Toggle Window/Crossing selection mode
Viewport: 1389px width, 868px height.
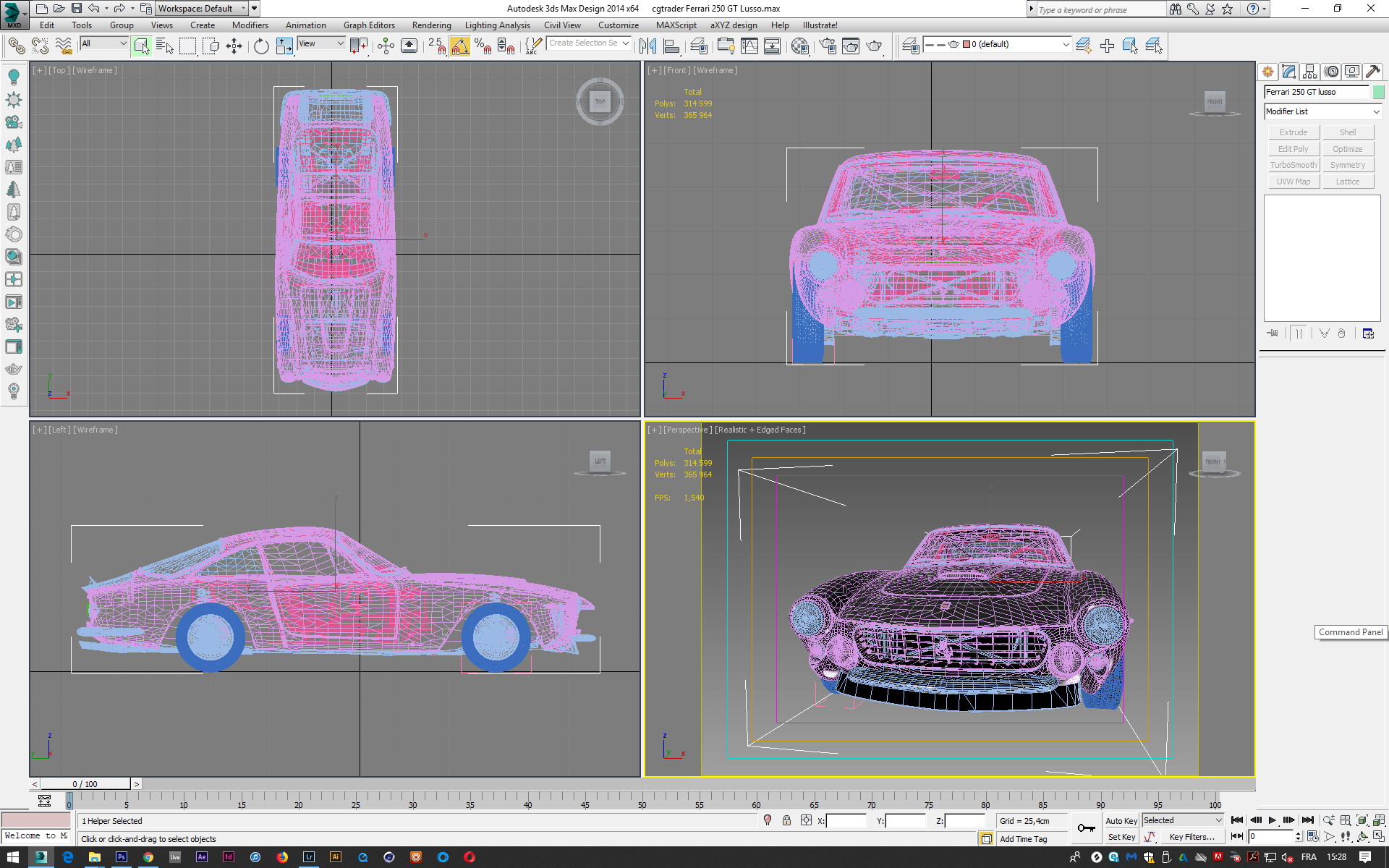(211, 46)
